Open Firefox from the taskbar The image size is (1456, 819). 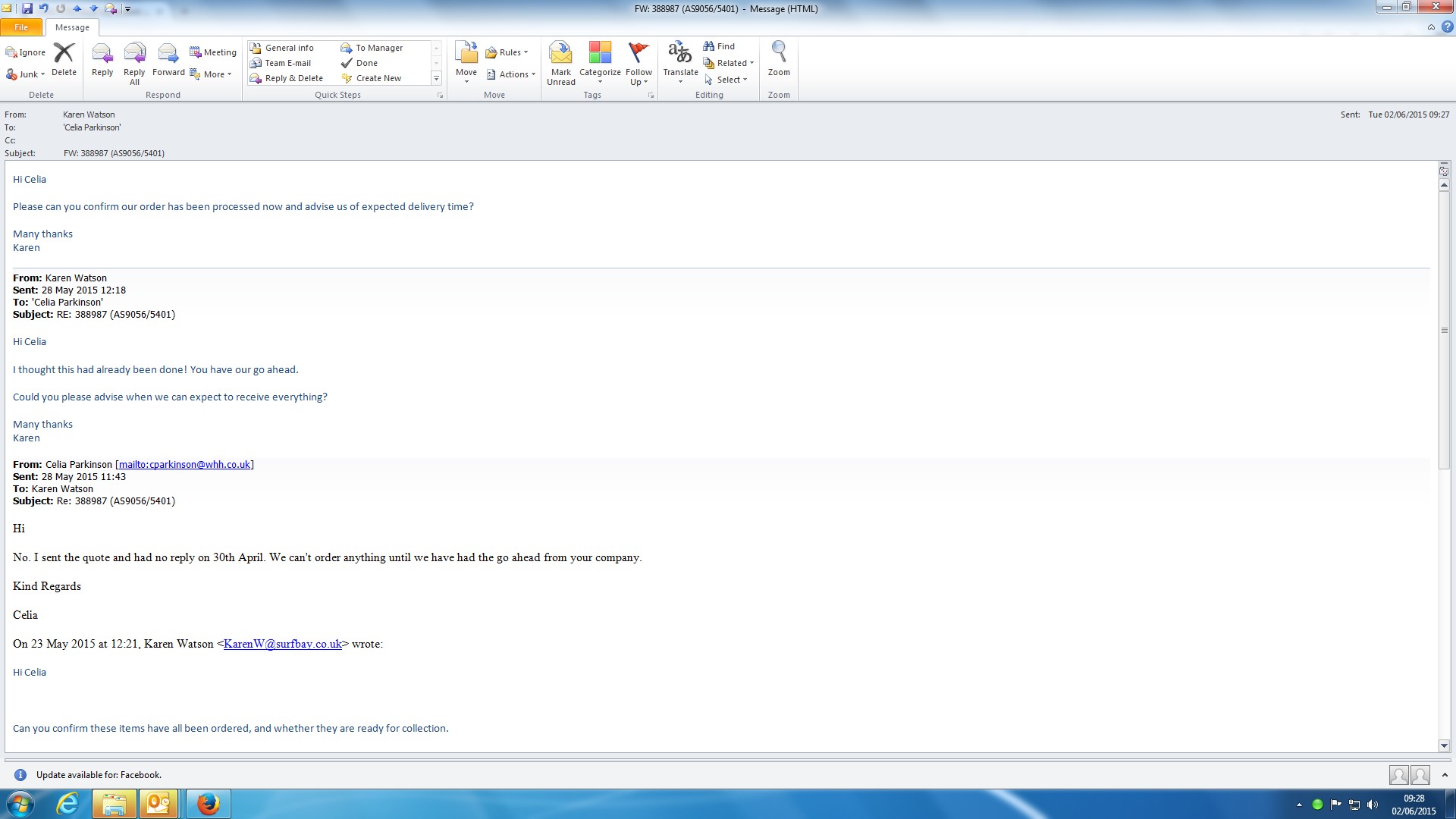(208, 804)
